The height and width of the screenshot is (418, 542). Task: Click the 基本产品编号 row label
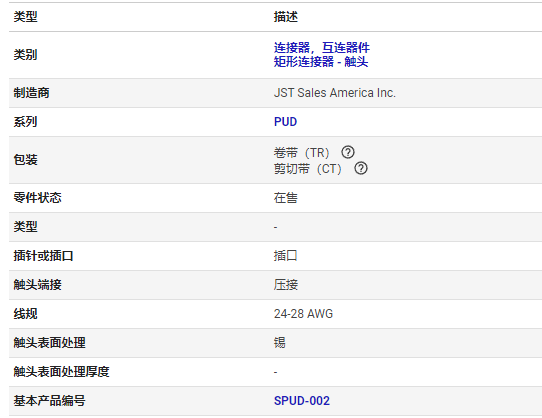coord(49,401)
